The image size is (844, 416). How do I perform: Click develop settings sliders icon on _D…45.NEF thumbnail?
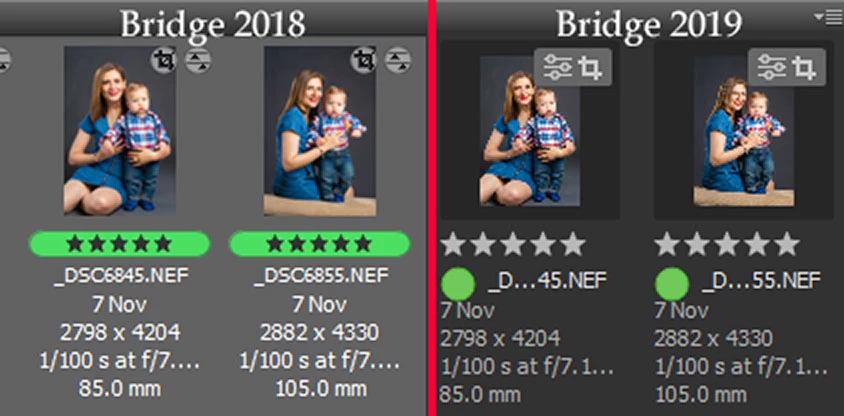pos(557,68)
